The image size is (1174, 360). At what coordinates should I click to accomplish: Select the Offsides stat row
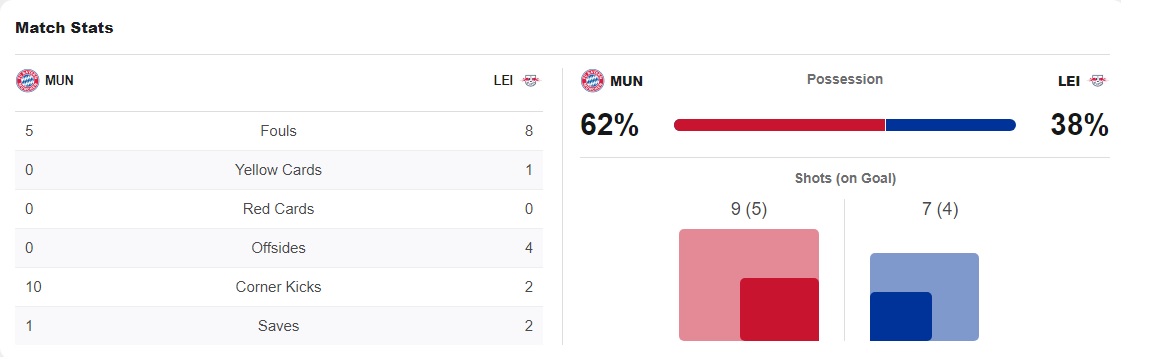[279, 248]
